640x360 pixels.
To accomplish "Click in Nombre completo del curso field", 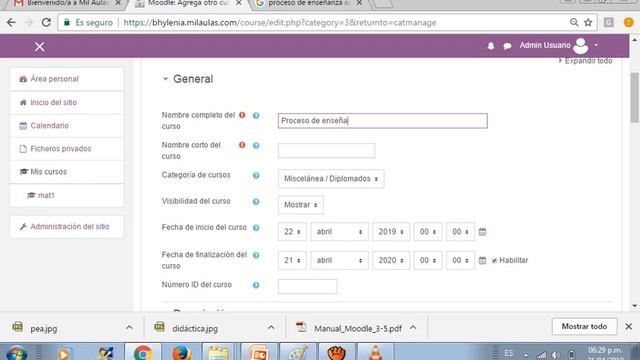I will coord(383,121).
